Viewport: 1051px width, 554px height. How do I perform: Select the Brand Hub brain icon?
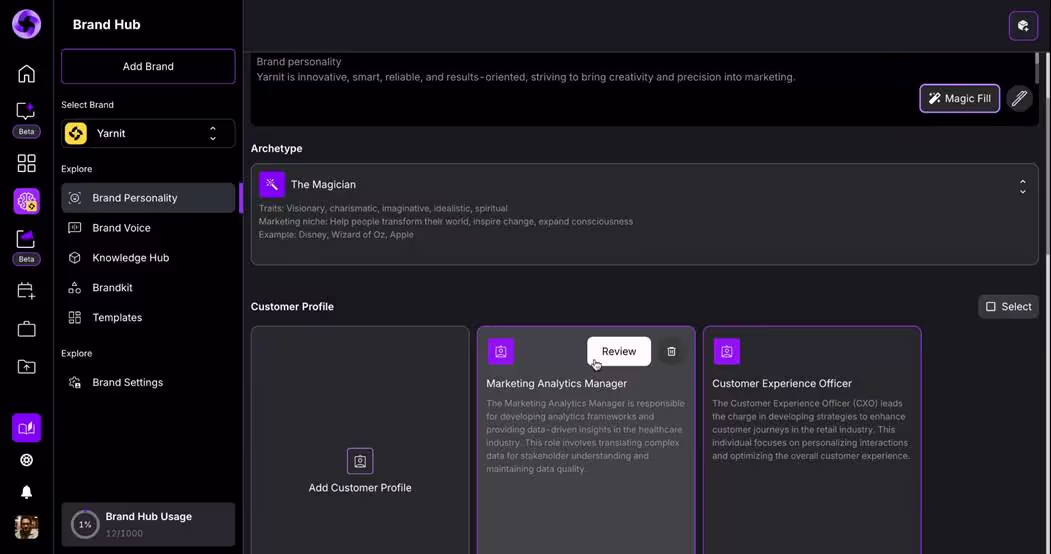point(26,201)
